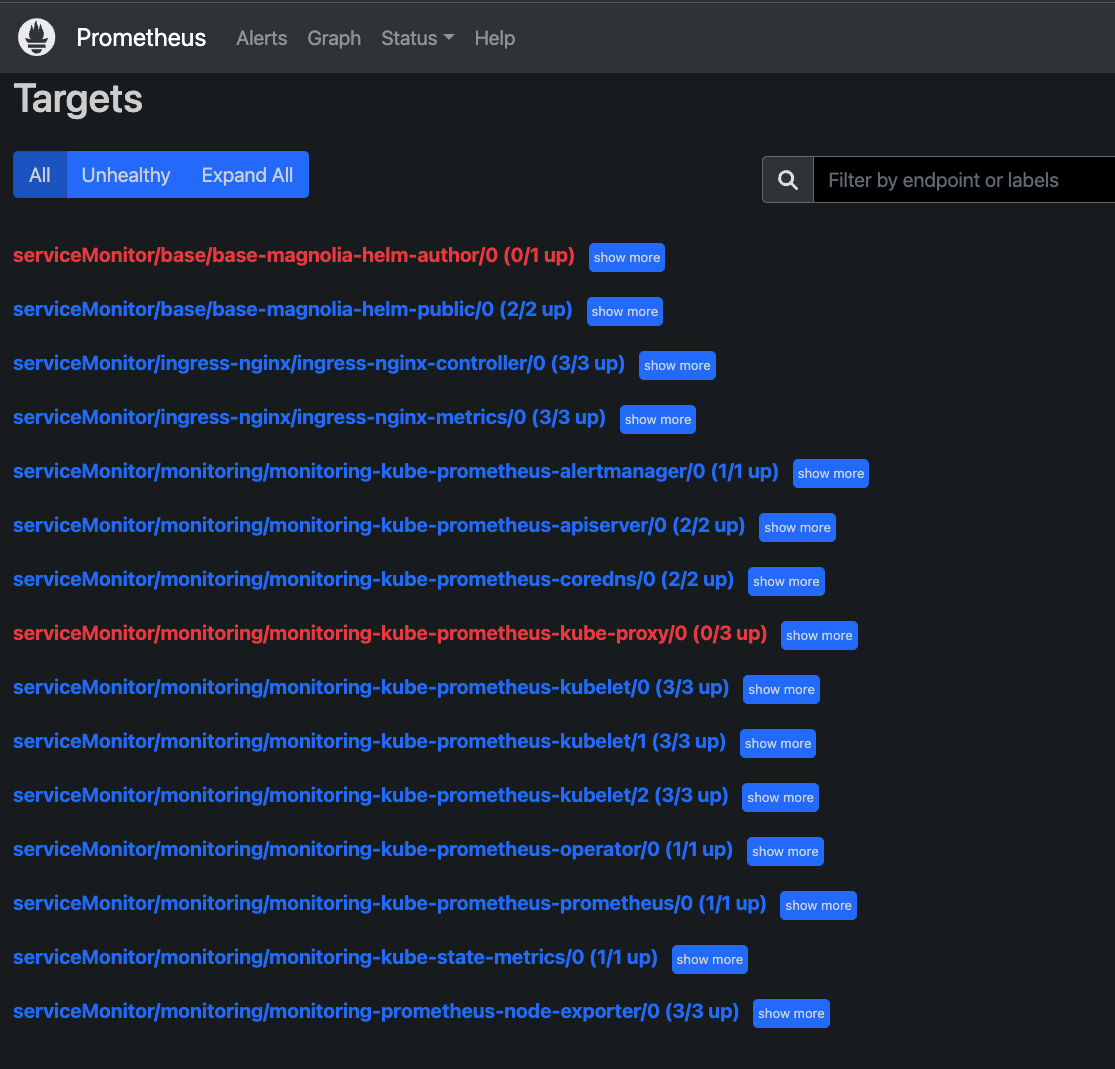Expand show more for ingress-nginx-controller
The width and height of the screenshot is (1115, 1069).
click(677, 366)
